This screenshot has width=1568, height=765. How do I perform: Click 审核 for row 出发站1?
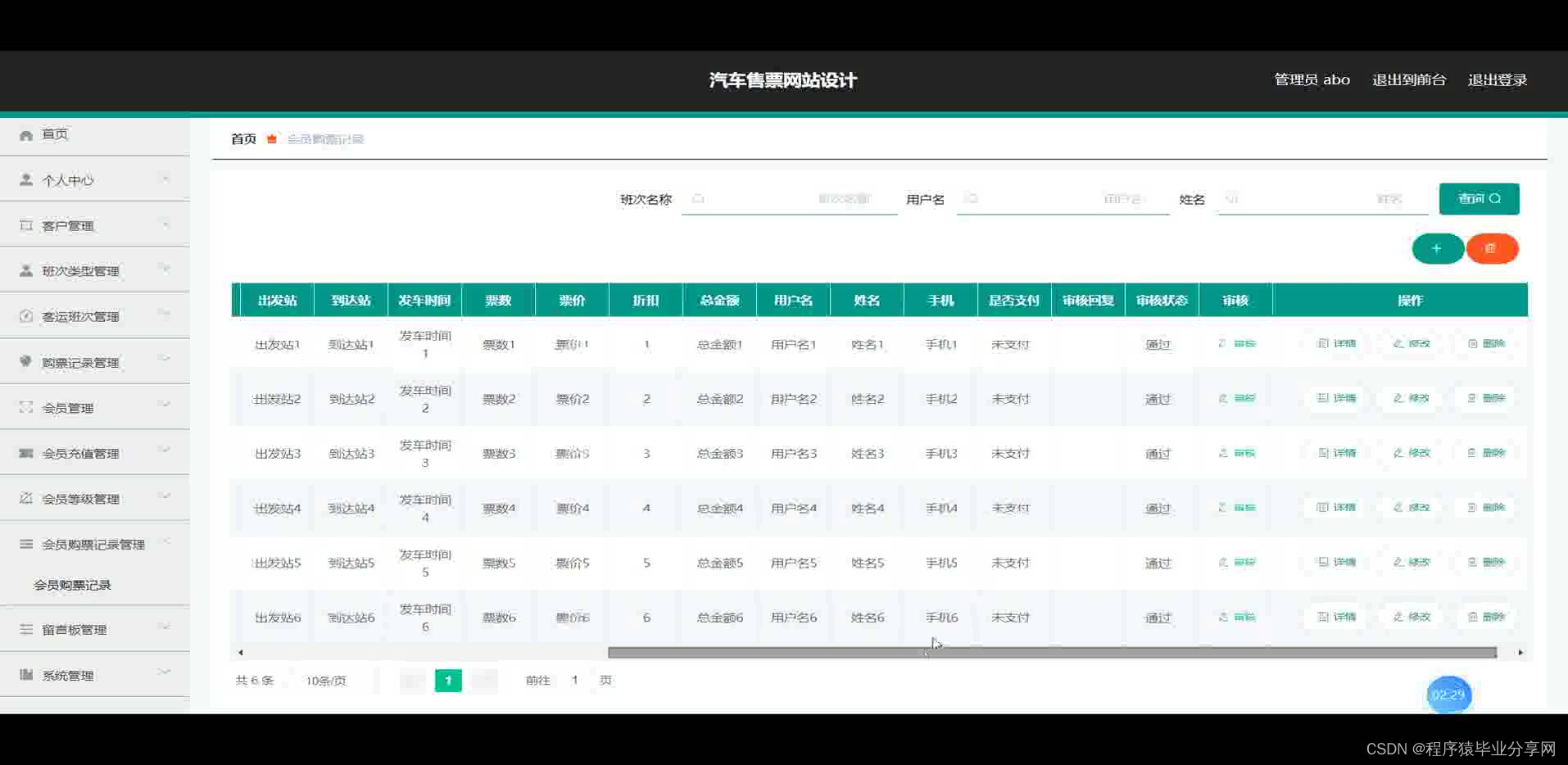click(1236, 344)
